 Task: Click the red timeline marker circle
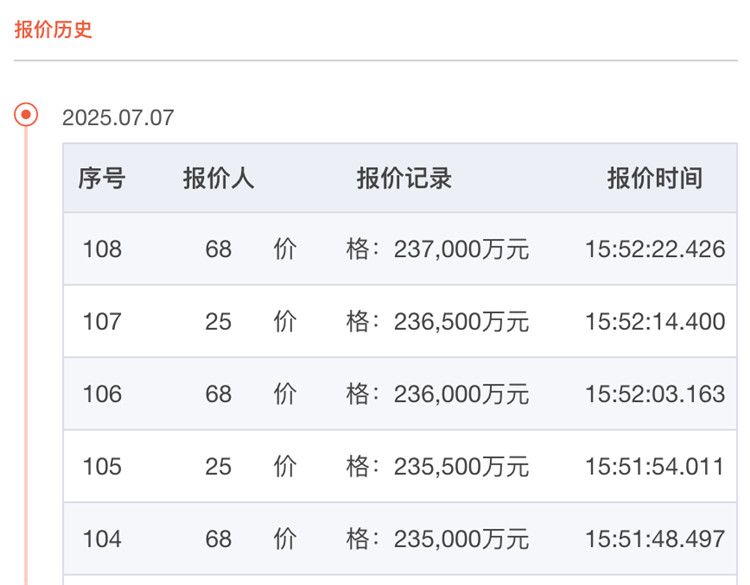(26, 115)
